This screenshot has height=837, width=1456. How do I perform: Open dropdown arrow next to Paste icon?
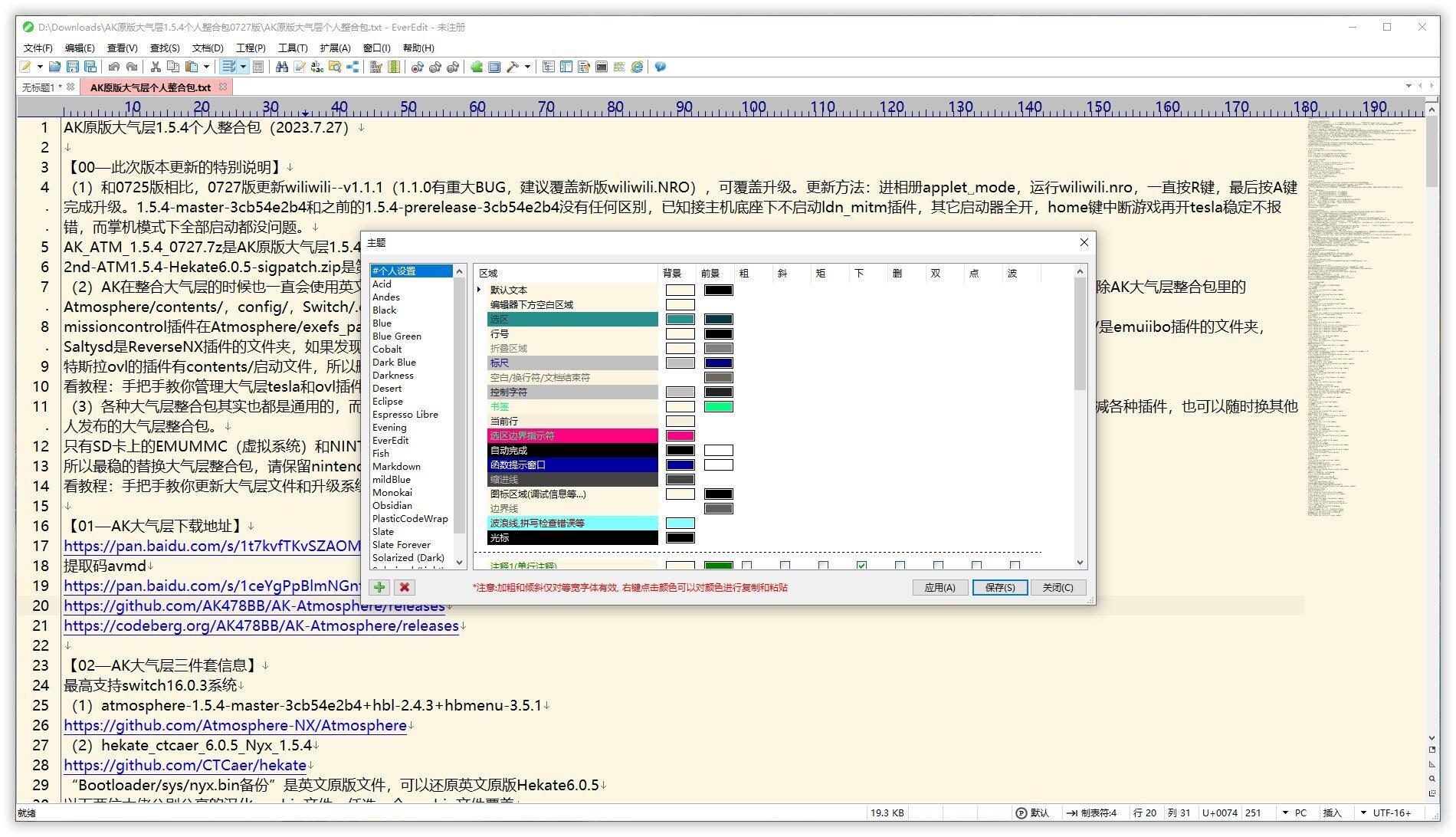pos(206,67)
